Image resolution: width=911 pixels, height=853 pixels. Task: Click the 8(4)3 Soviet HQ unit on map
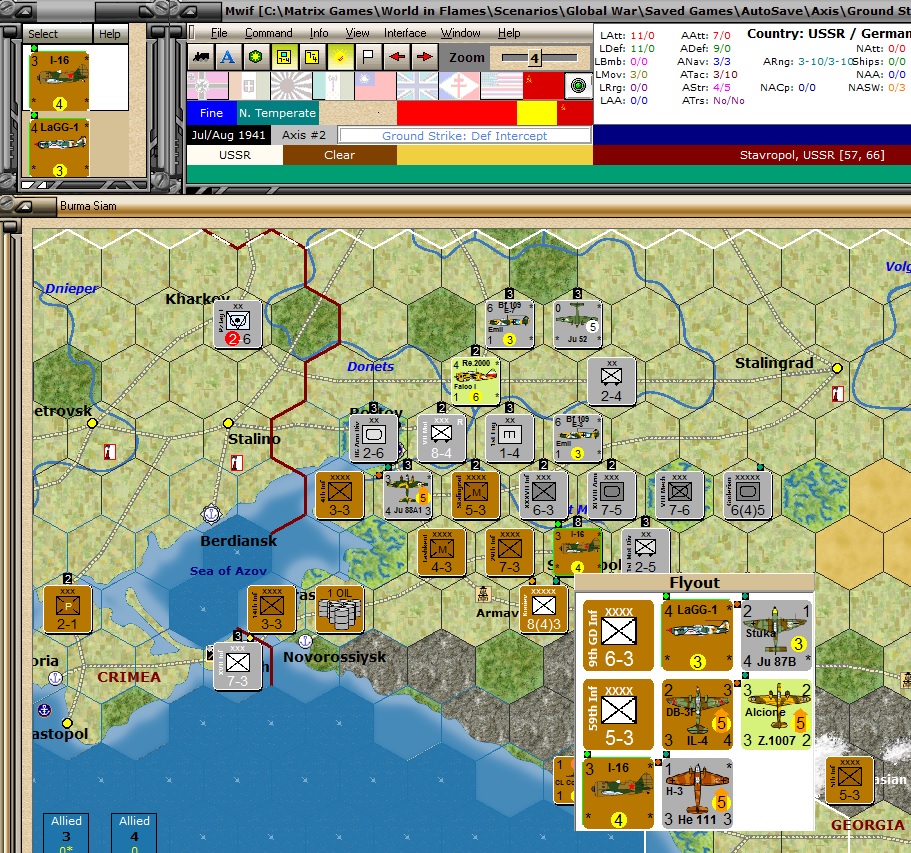(543, 609)
